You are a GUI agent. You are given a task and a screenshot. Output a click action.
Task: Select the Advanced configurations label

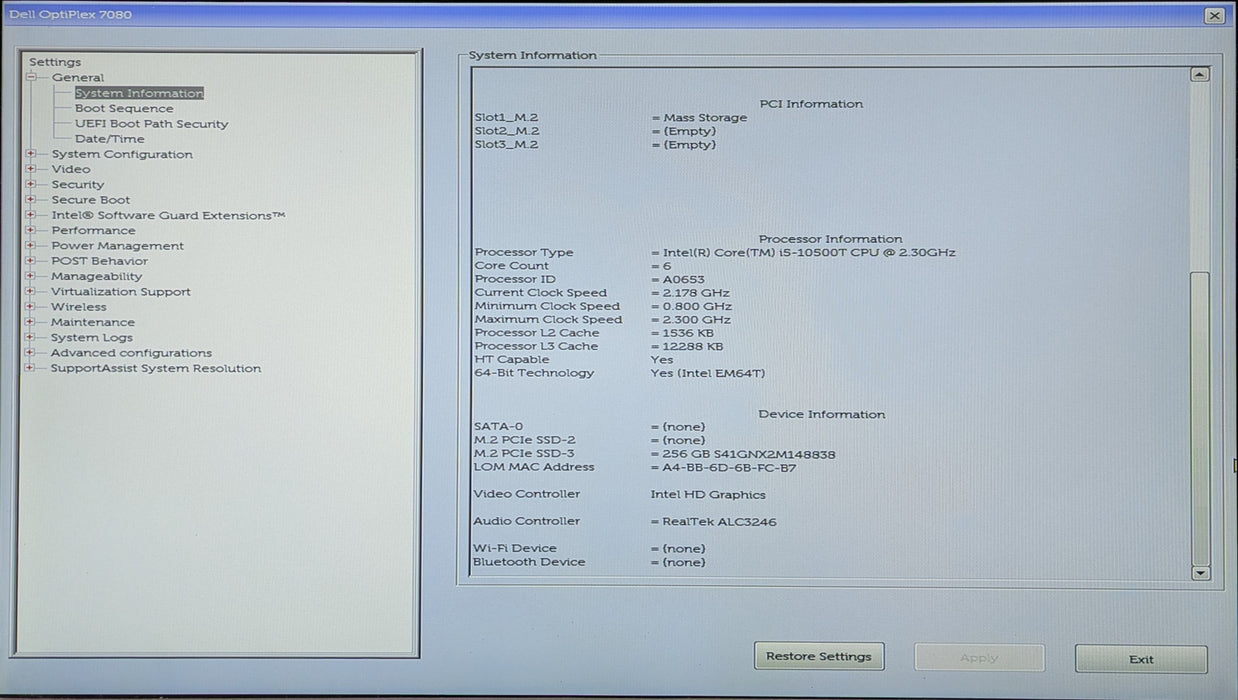tap(132, 353)
